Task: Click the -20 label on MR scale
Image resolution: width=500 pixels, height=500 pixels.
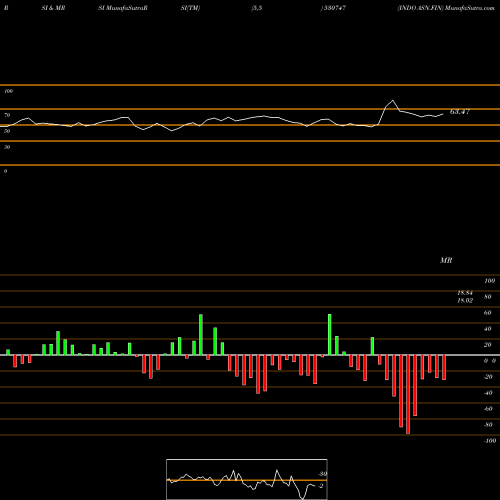Action: pos(488,377)
